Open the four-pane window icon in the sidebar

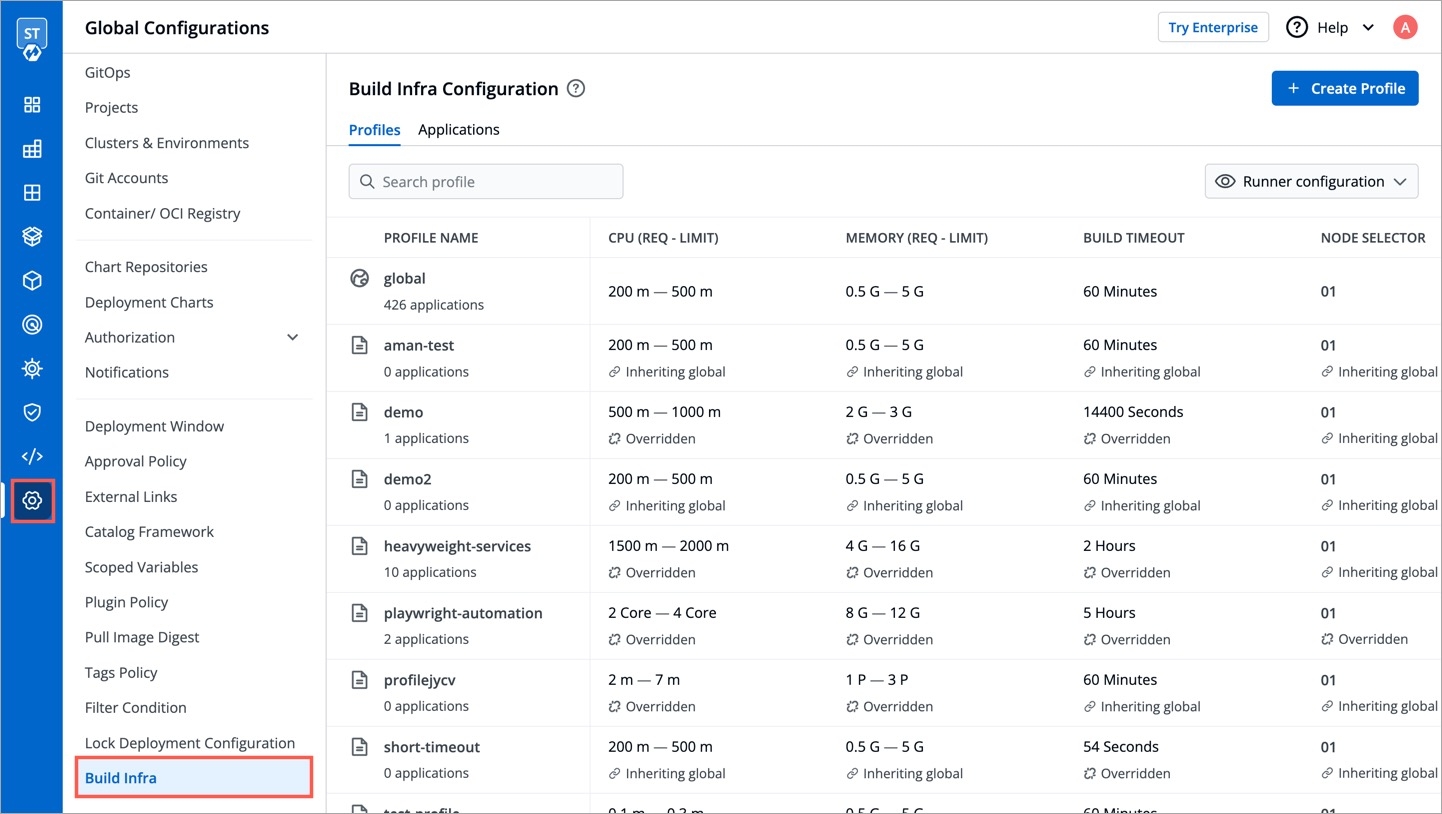[32, 193]
